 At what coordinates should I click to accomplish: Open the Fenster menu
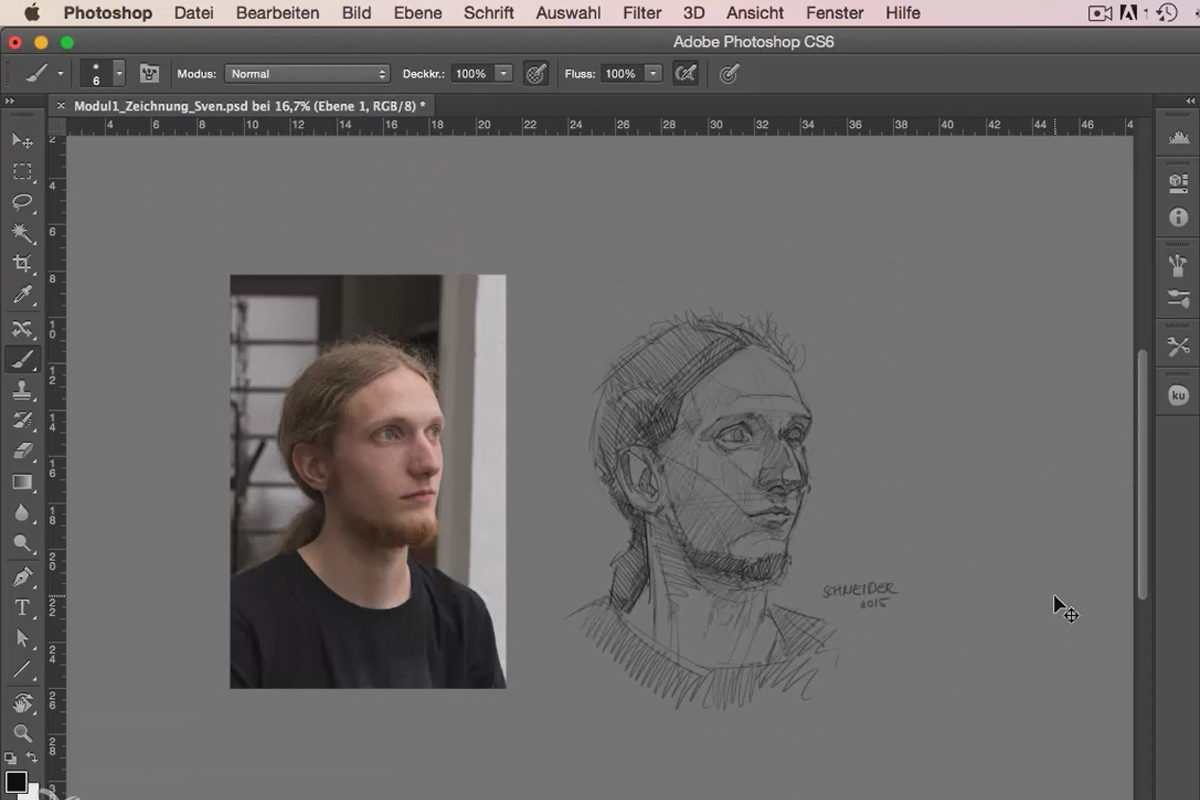pyautogui.click(x=835, y=13)
